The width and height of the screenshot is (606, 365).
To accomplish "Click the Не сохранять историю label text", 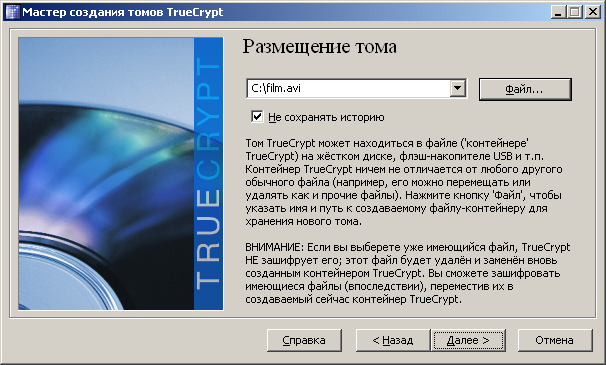I will (326, 117).
